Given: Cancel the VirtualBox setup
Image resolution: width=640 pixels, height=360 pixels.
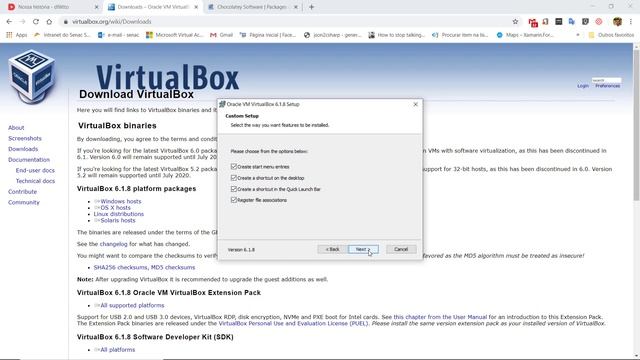Looking at the screenshot, I should (x=401, y=249).
